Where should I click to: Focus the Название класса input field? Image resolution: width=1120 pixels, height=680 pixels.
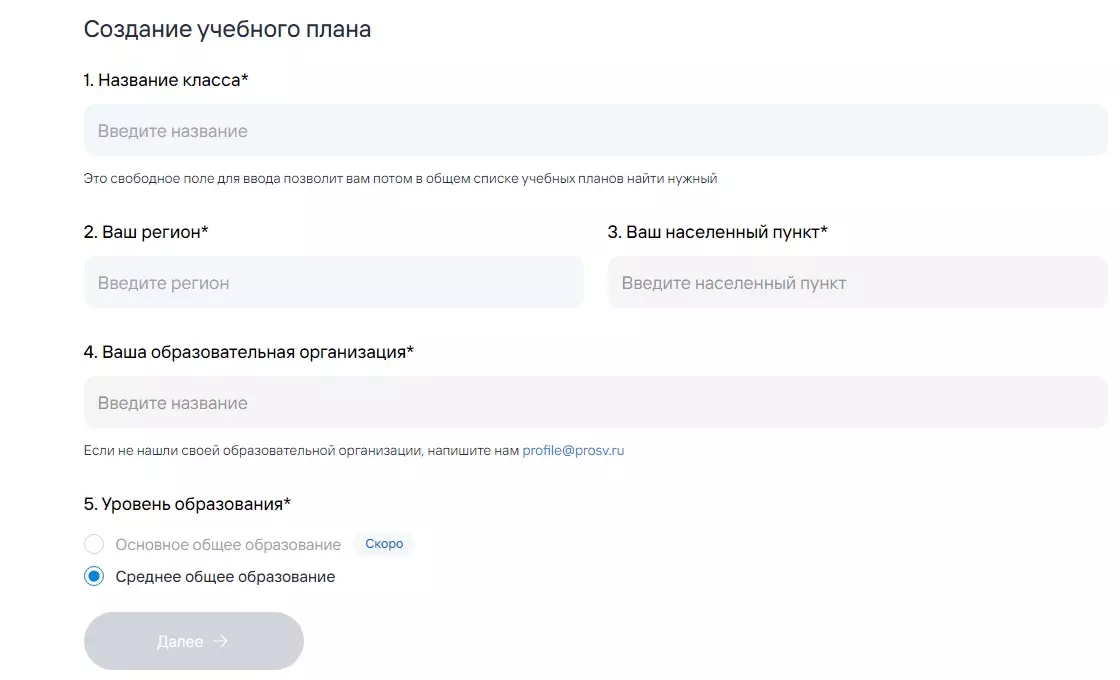pyautogui.click(x=596, y=131)
